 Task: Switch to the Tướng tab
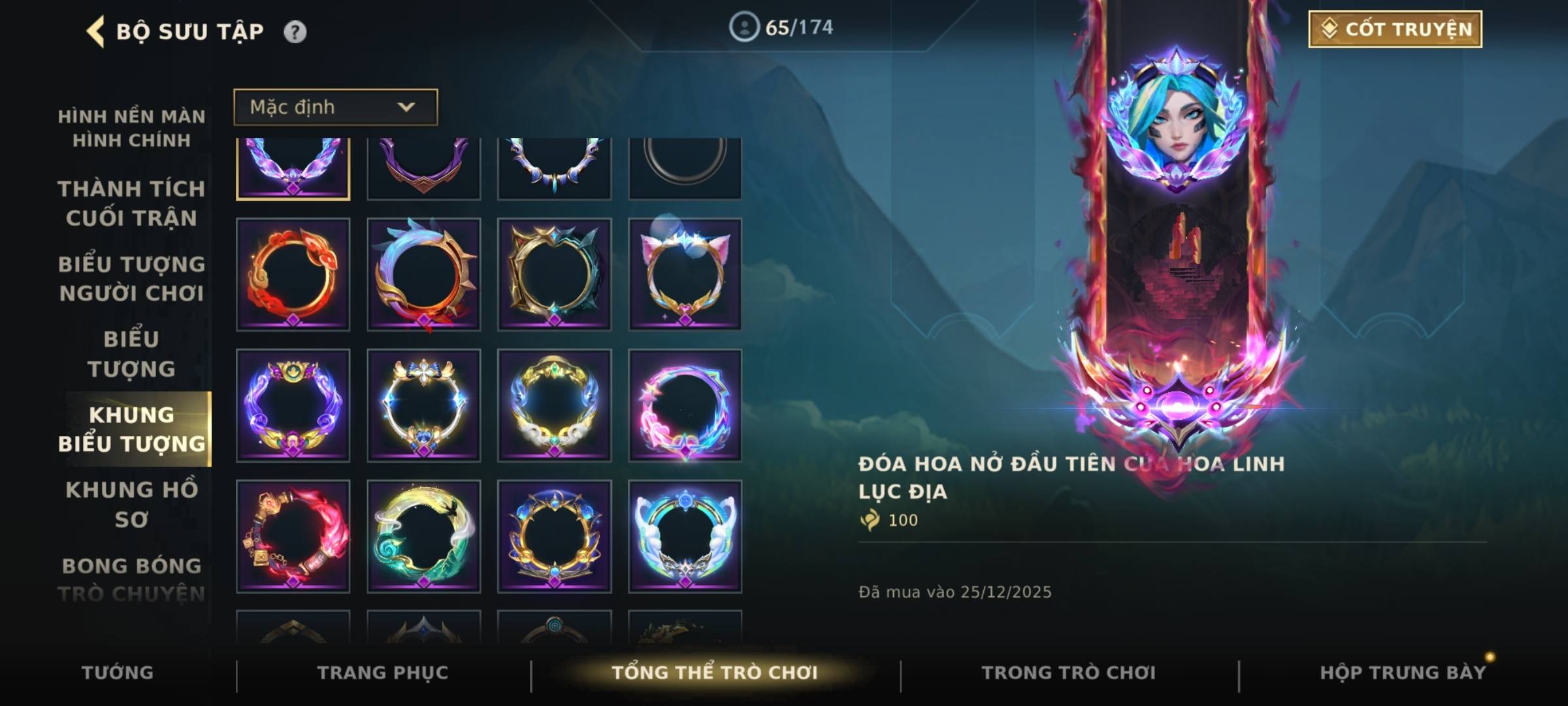tap(118, 673)
